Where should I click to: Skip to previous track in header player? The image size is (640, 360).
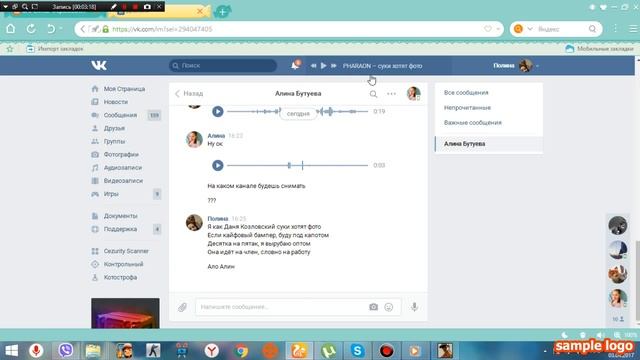[x=313, y=65]
